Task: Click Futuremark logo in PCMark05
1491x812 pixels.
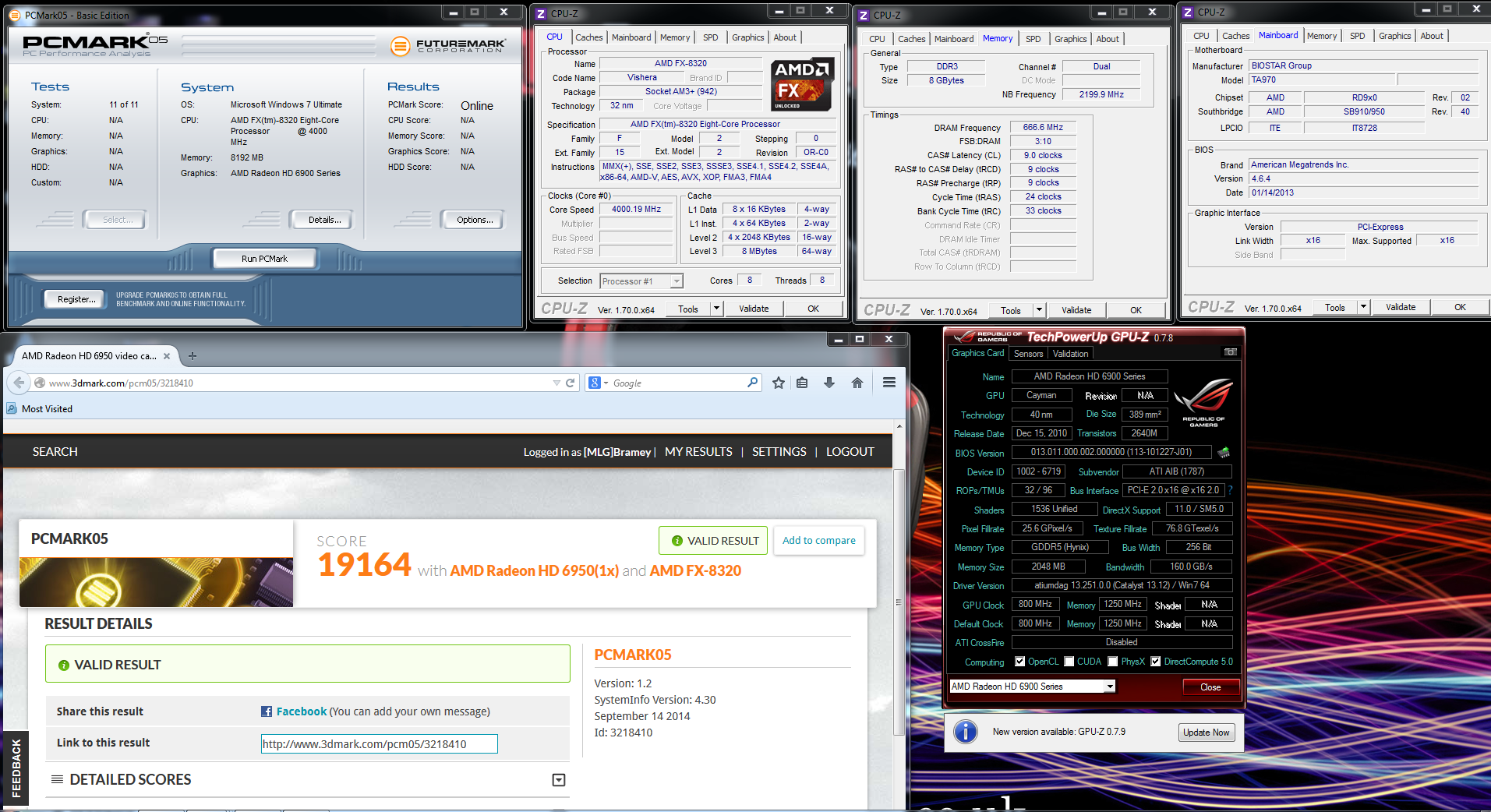Action: click(400, 46)
